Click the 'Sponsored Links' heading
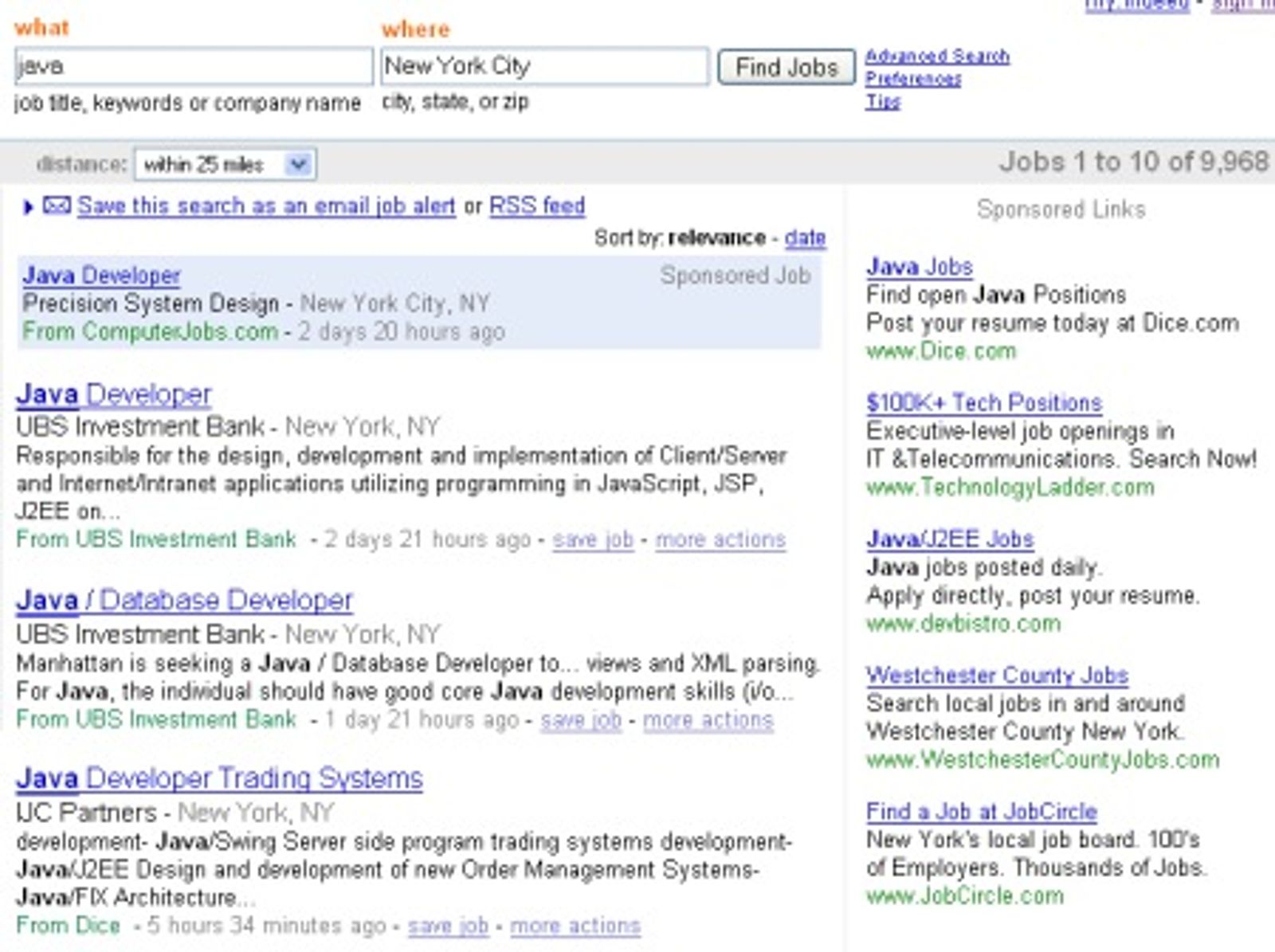Screen dimensions: 1275x952 click(1061, 209)
